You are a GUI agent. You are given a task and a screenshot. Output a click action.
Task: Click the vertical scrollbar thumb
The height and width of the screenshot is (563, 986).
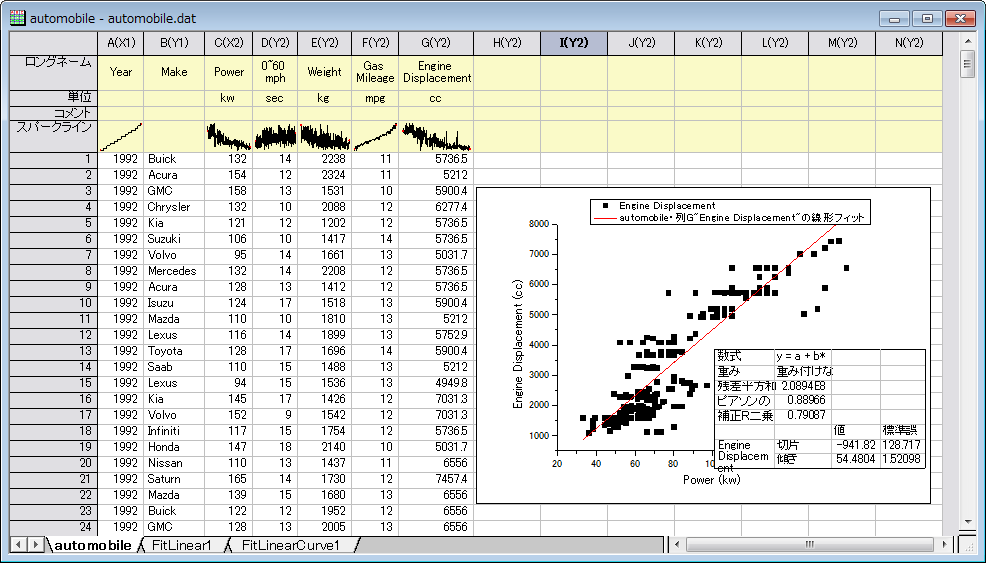(967, 65)
